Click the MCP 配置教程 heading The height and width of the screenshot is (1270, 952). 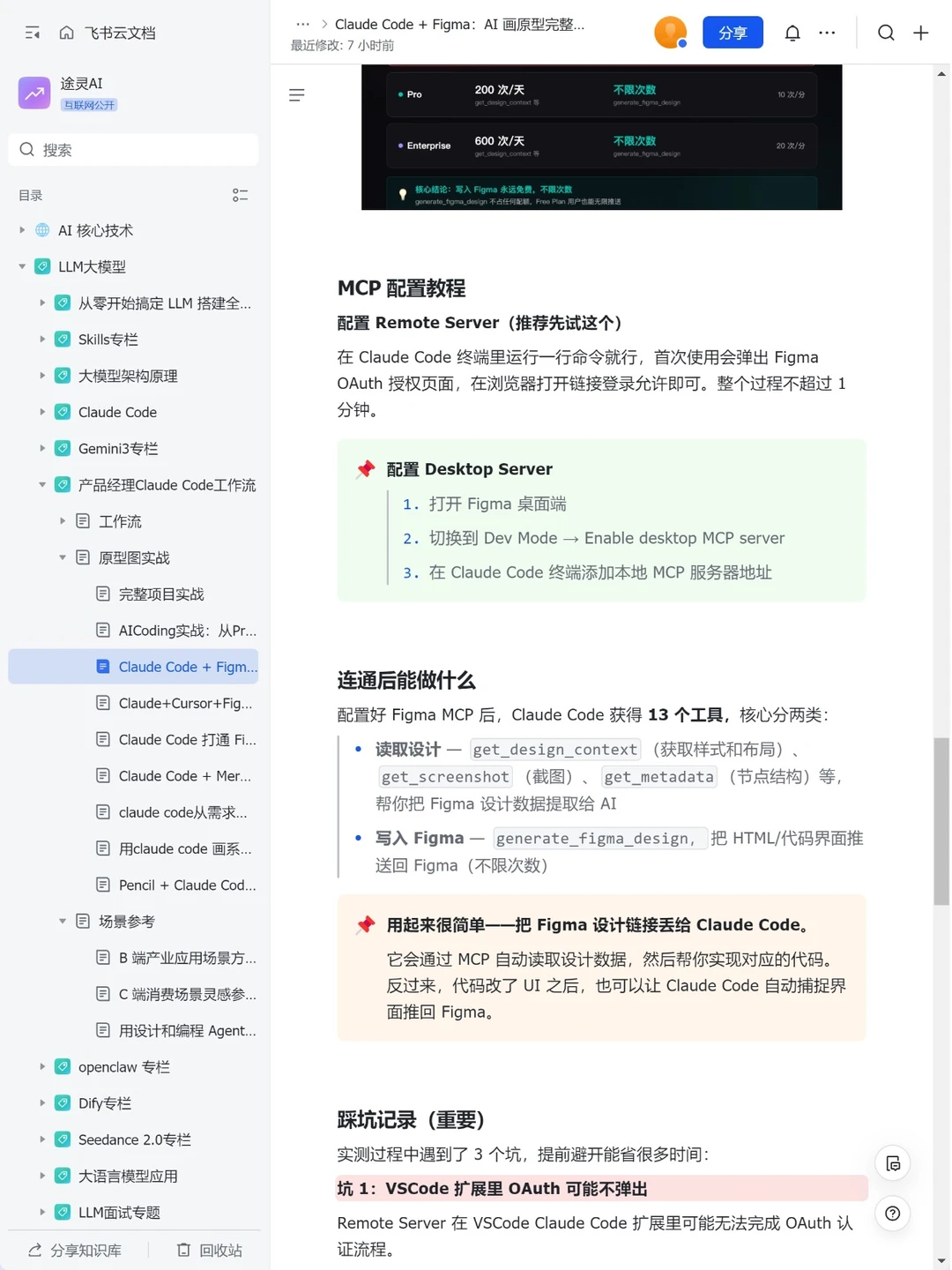click(x=401, y=288)
